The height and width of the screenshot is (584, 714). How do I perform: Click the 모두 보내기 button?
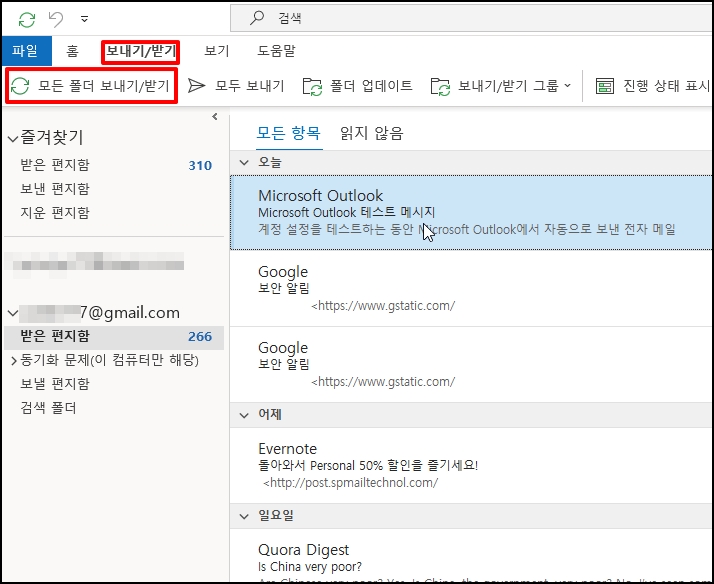tap(236, 86)
